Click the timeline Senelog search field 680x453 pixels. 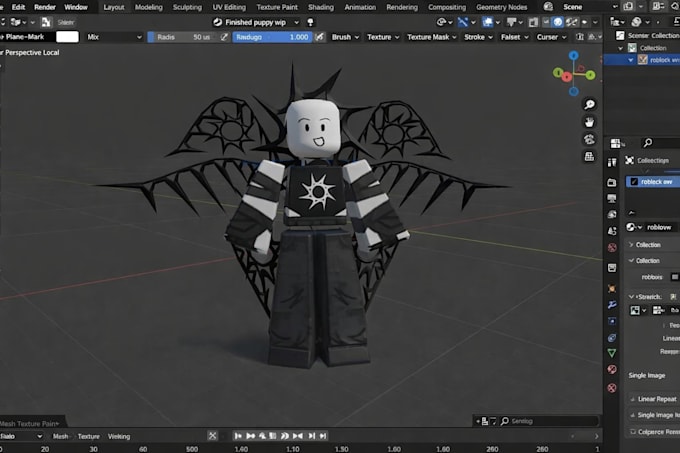(549, 421)
